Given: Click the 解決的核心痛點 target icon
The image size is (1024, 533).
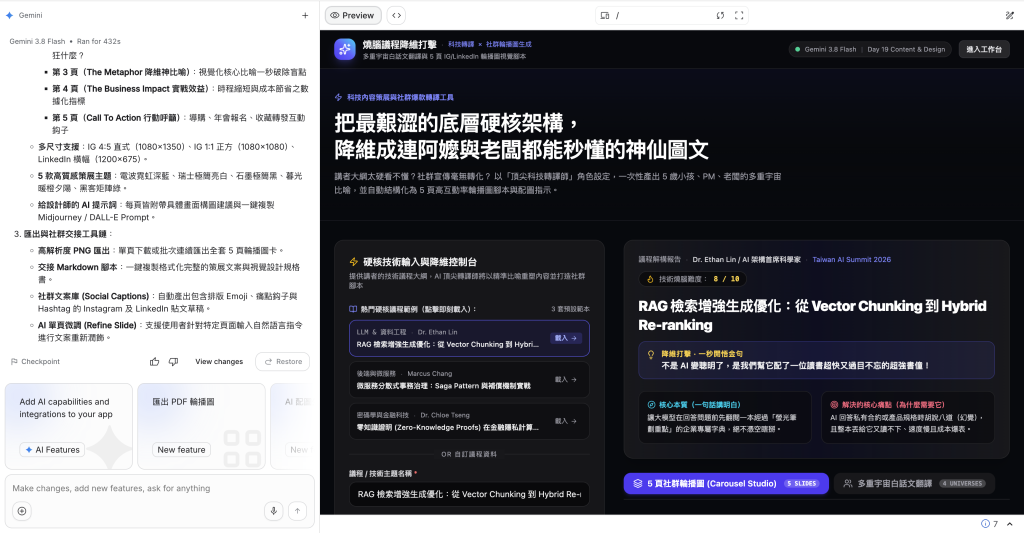Looking at the screenshot, I should pyautogui.click(x=834, y=404).
